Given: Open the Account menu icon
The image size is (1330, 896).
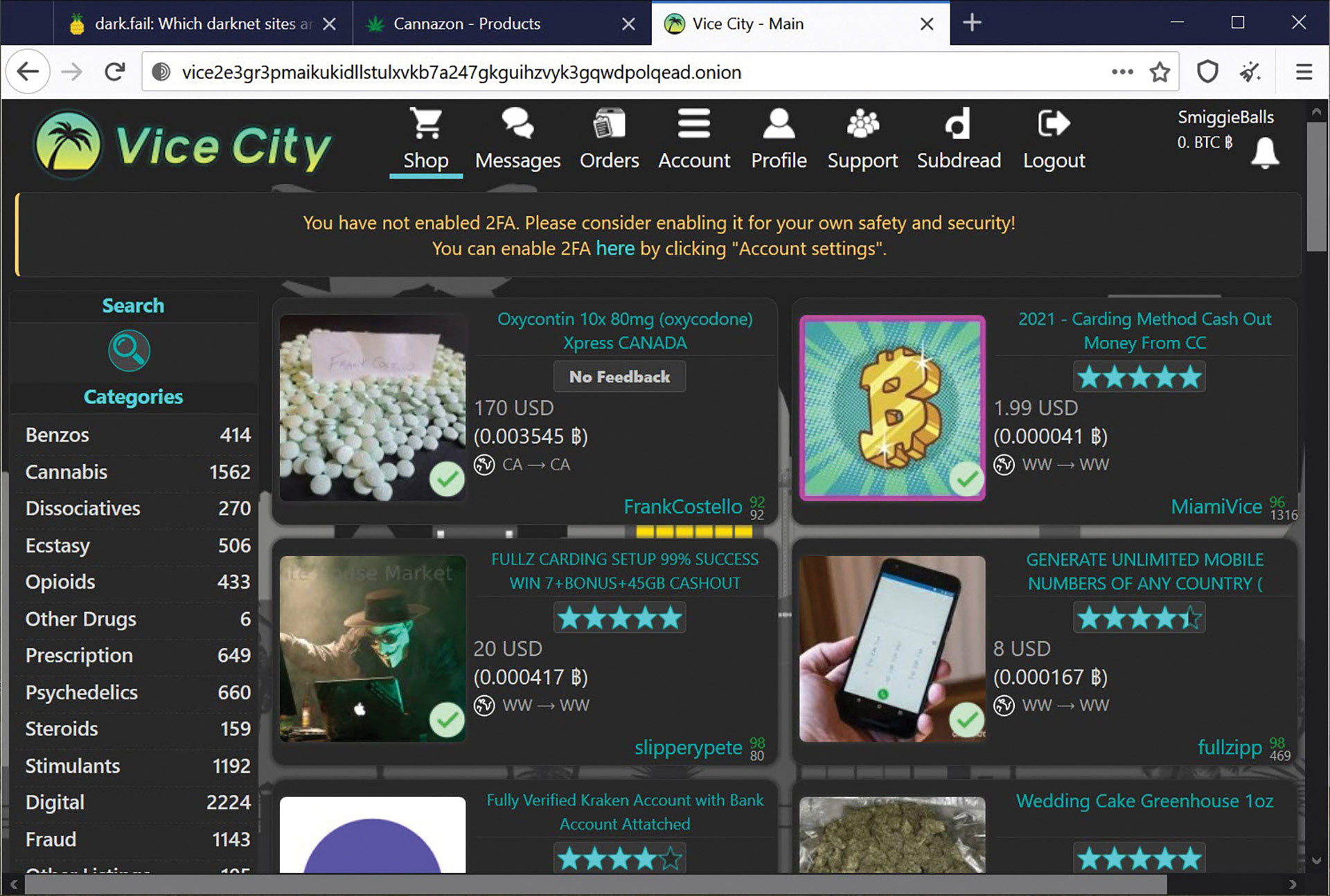Looking at the screenshot, I should click(x=693, y=123).
